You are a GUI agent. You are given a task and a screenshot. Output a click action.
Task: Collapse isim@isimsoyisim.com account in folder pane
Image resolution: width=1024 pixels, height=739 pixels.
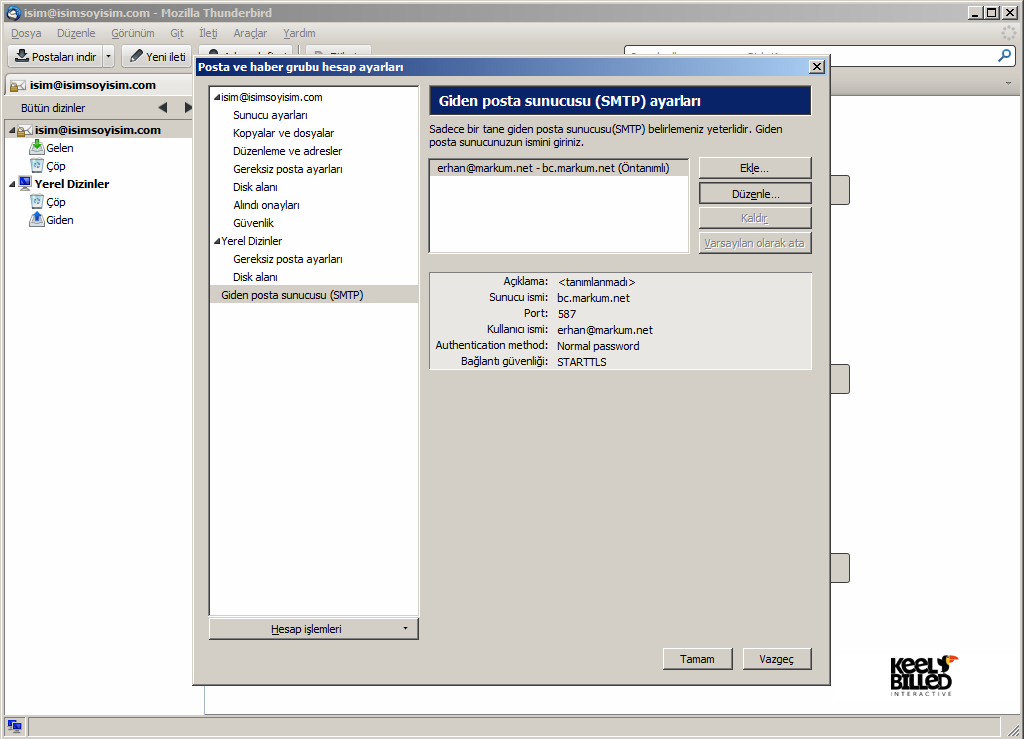[x=12, y=131]
